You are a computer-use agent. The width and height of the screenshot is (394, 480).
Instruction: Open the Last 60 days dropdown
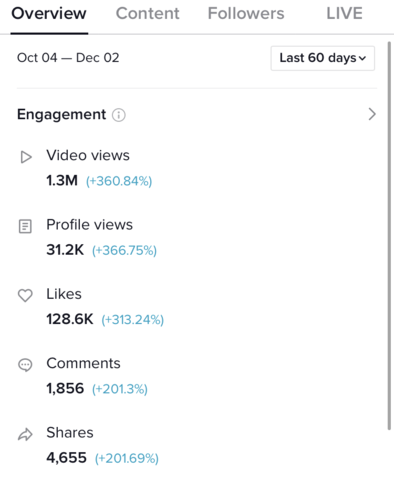tap(323, 58)
